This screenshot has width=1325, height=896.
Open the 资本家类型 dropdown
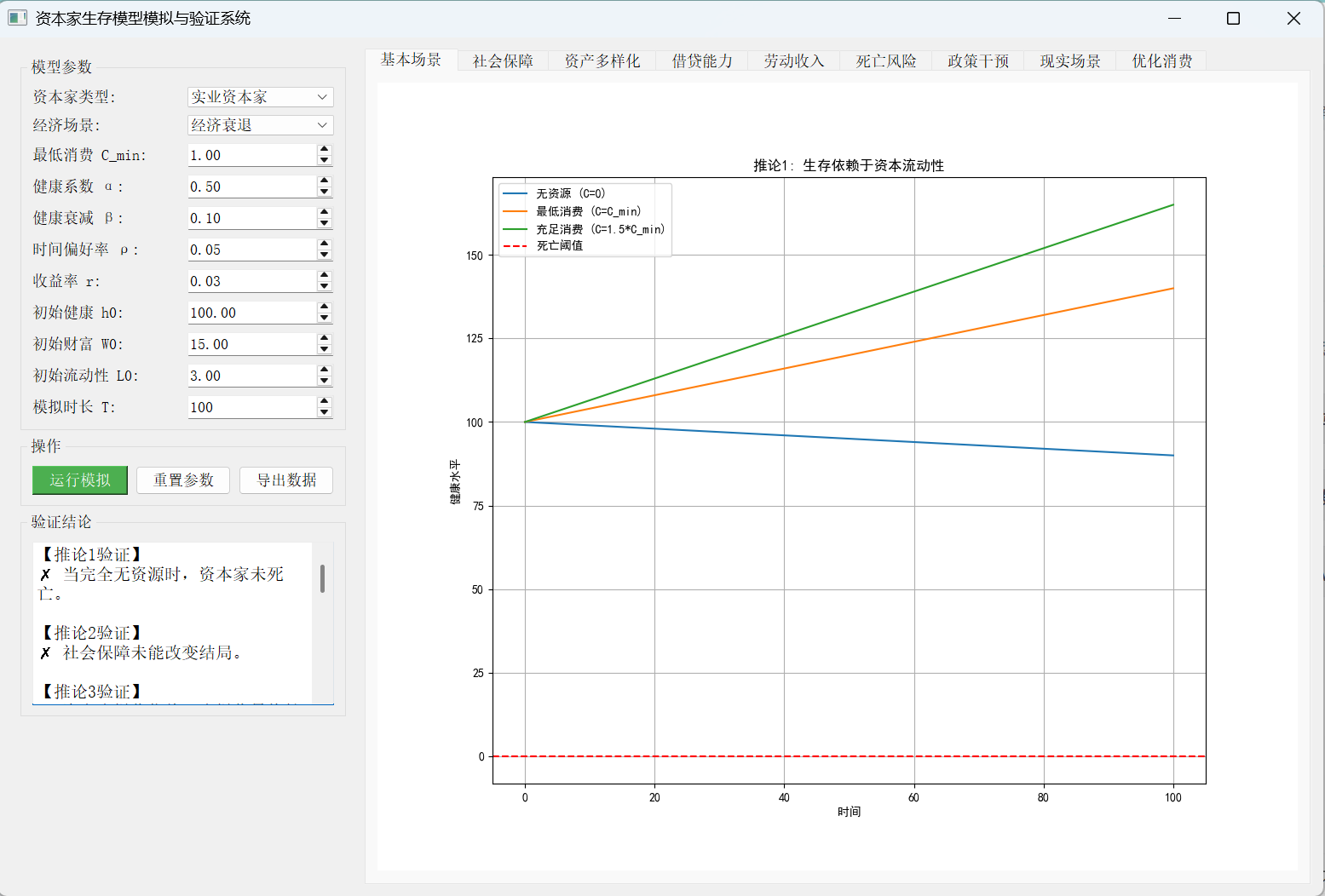(x=260, y=97)
